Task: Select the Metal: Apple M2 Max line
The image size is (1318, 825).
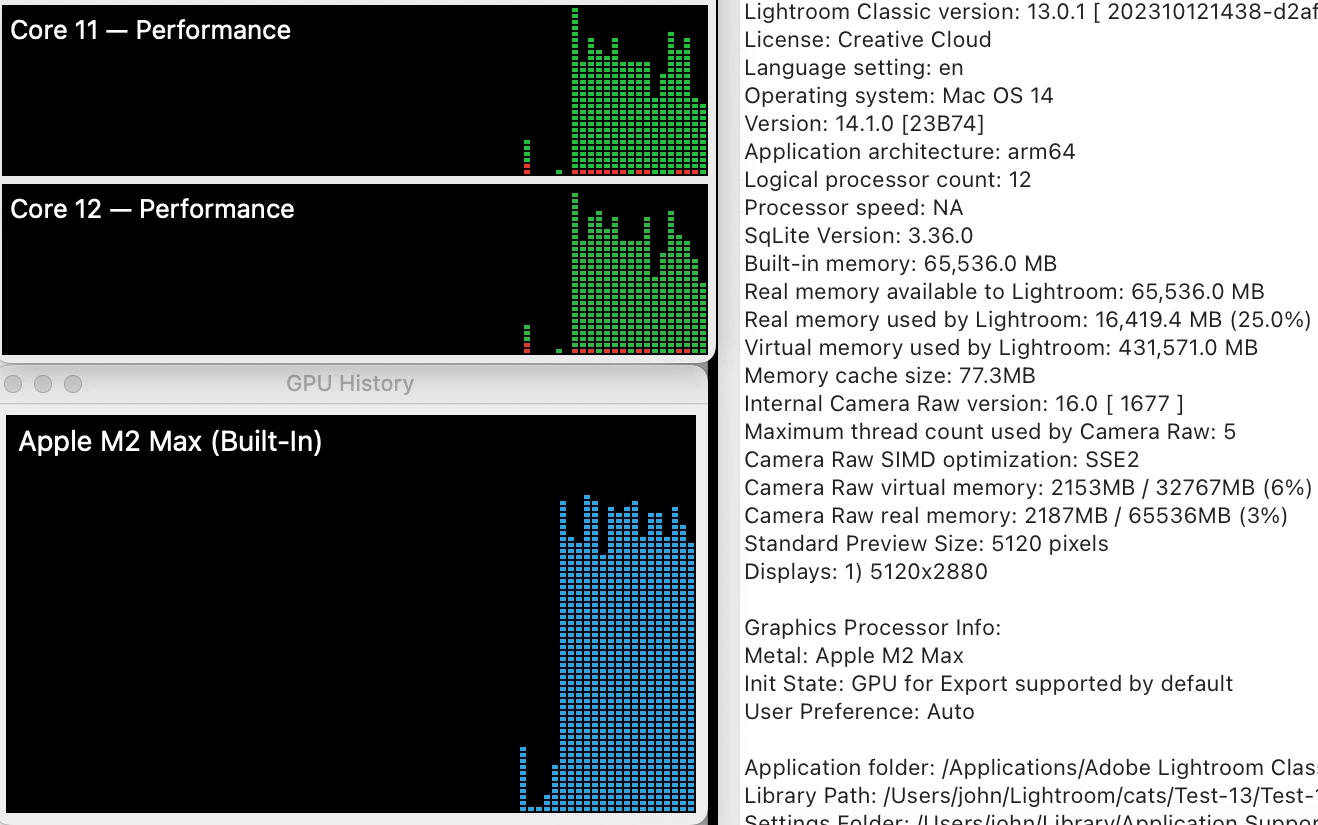Action: tap(854, 656)
